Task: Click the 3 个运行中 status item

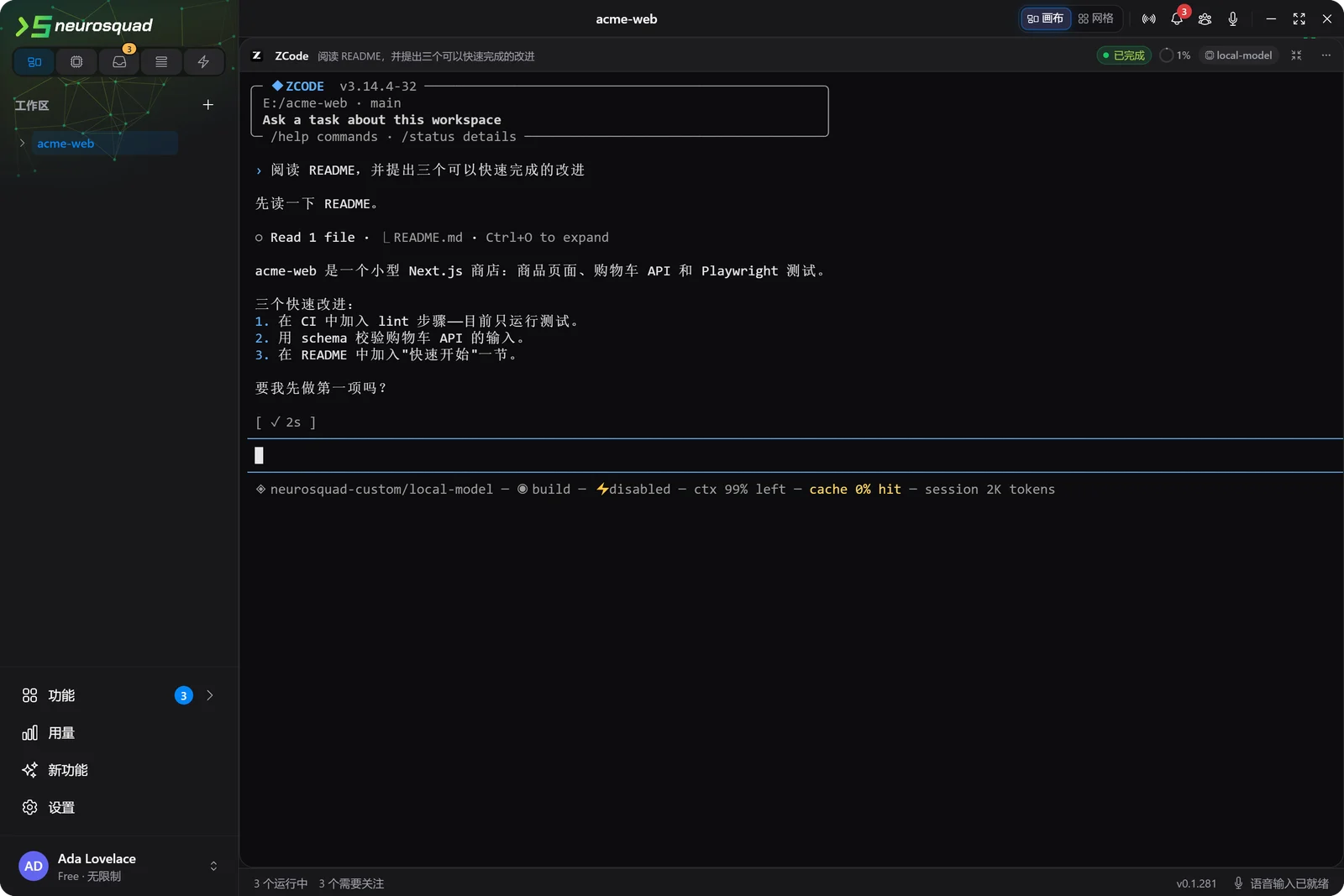Action: pos(281,883)
